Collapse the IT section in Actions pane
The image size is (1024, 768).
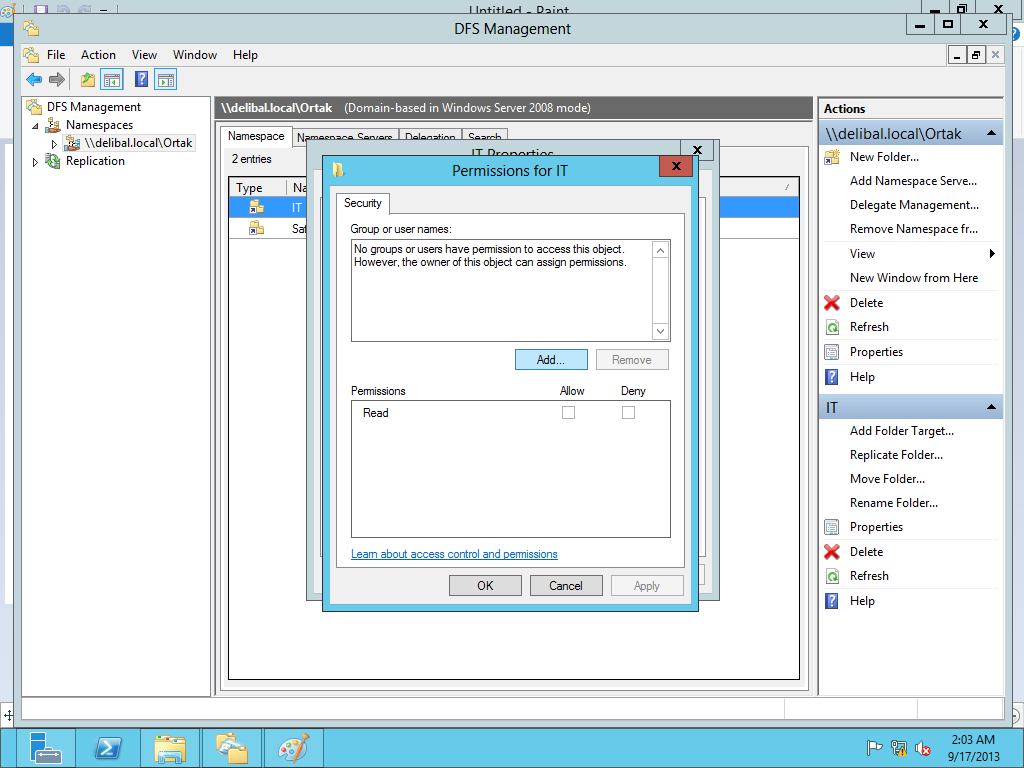[991, 408]
